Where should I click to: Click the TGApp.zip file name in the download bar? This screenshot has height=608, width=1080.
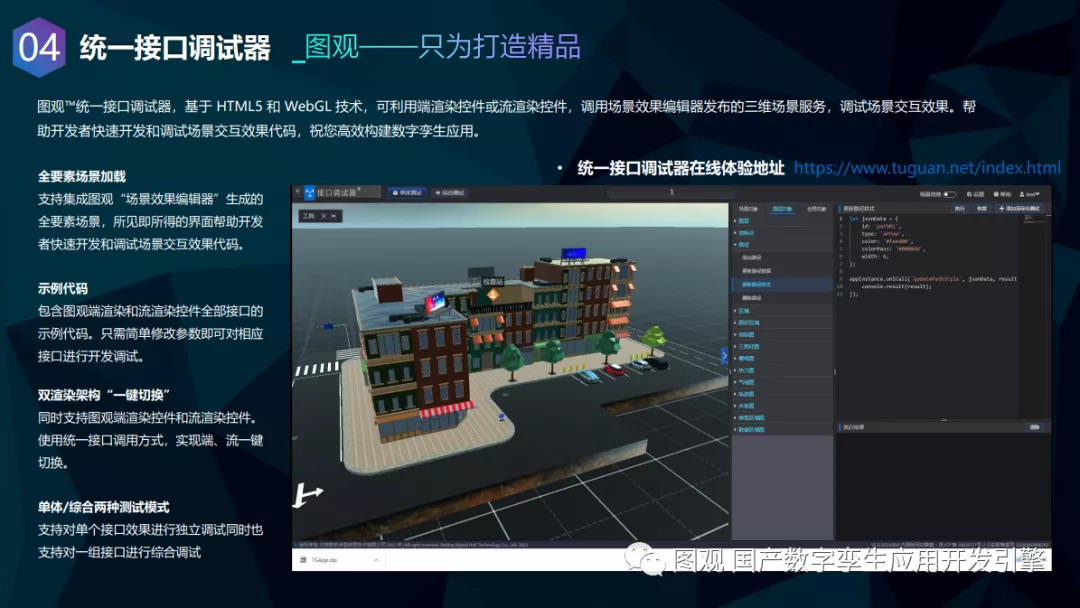[324, 560]
